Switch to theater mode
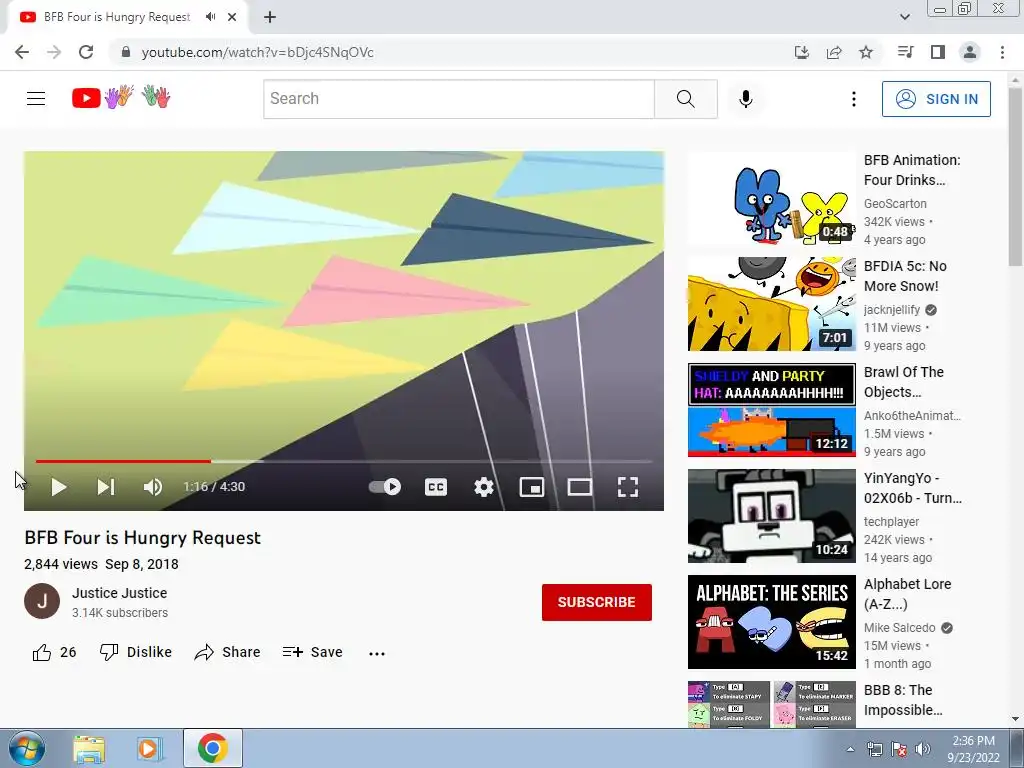The width and height of the screenshot is (1024, 768). 579,487
